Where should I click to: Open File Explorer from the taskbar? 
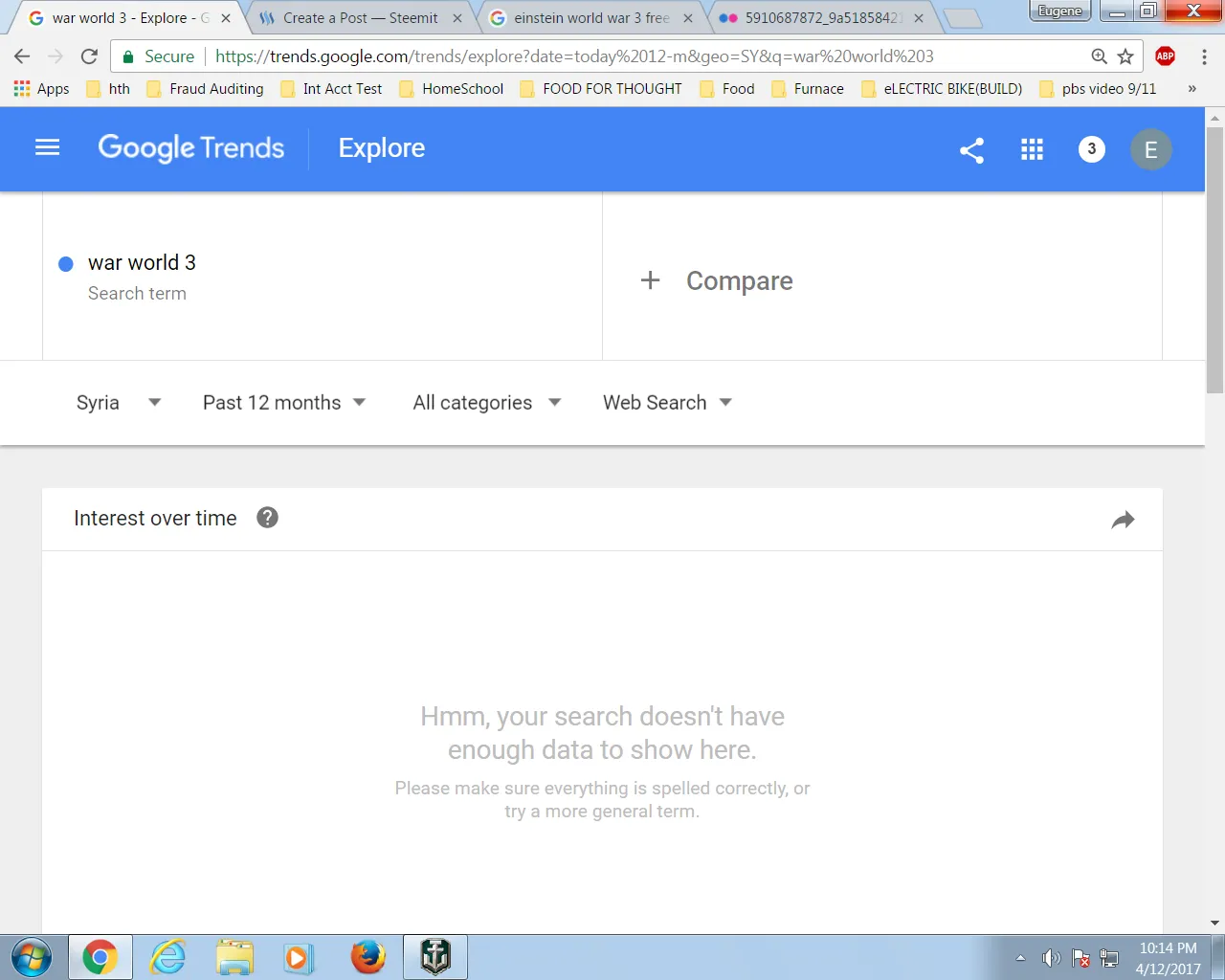234,957
